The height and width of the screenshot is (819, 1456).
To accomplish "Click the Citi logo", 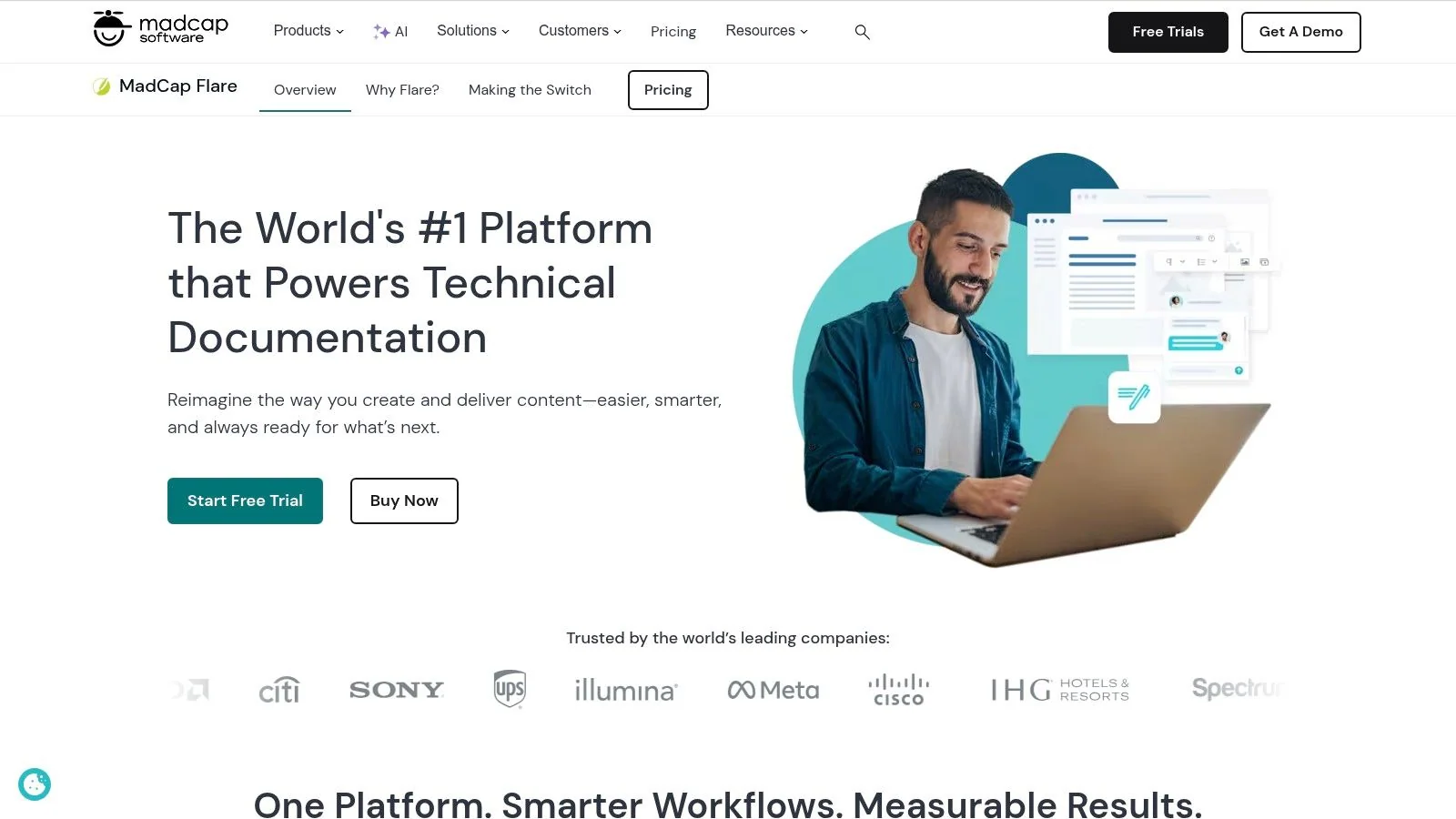I will [278, 690].
